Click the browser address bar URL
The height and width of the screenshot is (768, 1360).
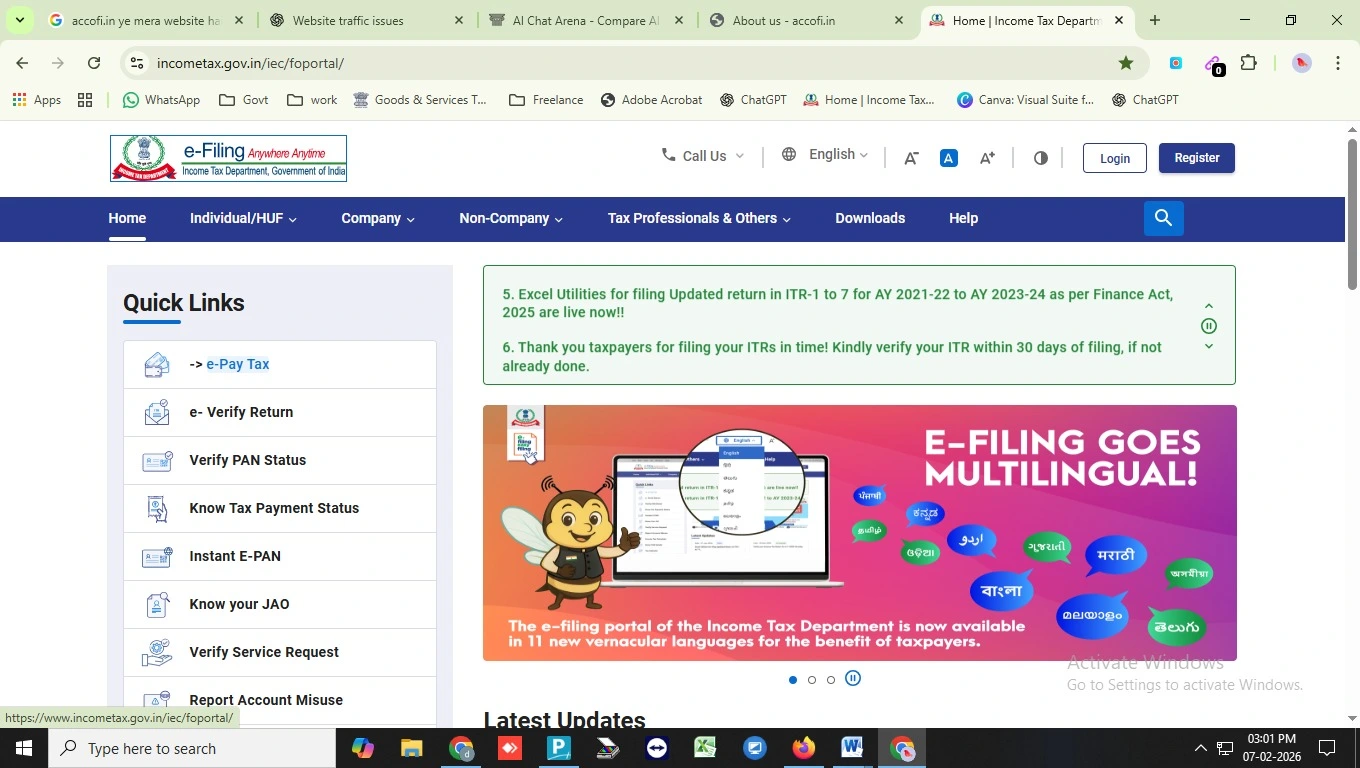tap(250, 63)
